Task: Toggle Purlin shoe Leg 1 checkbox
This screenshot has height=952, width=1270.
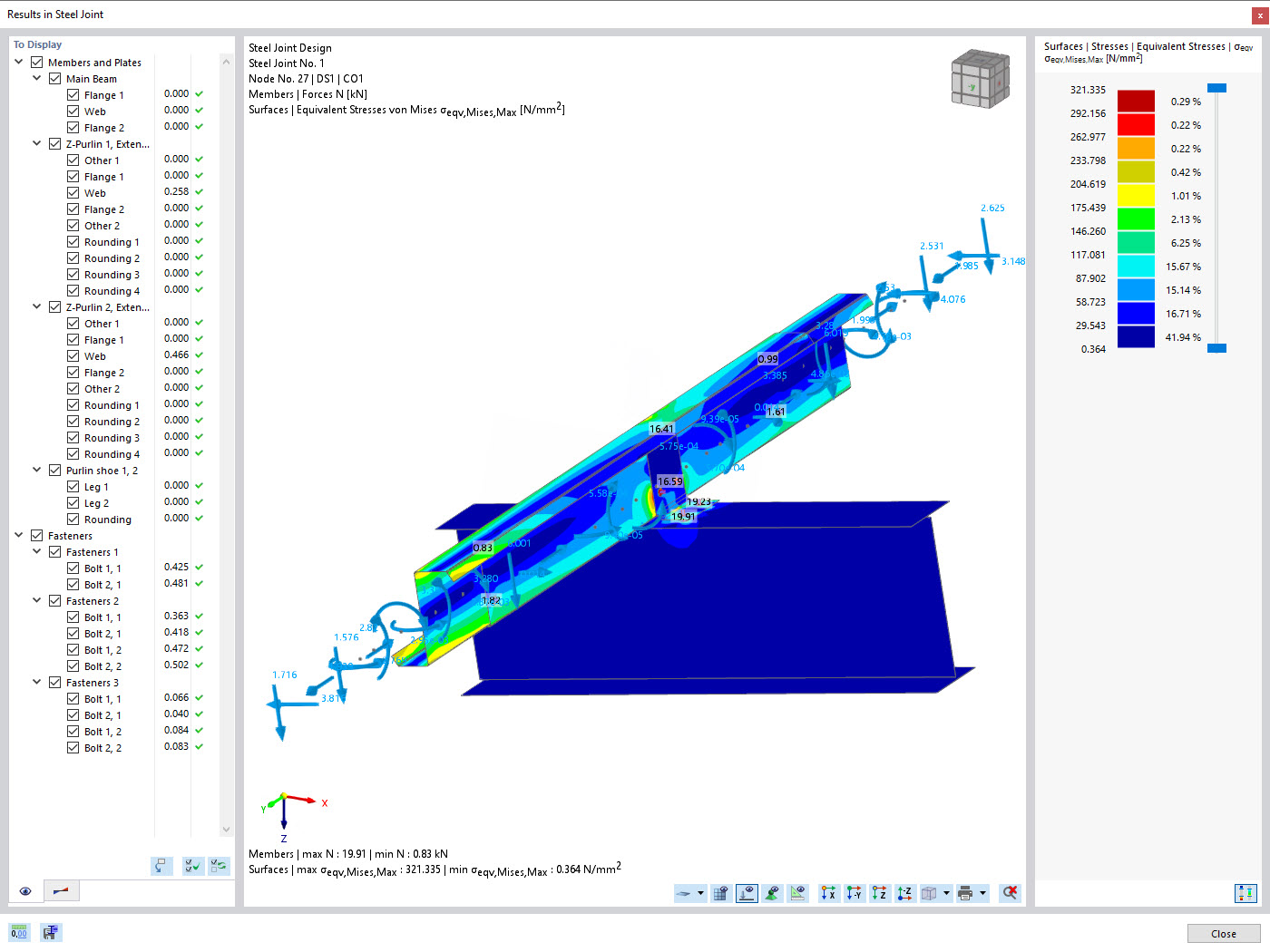Action: pyautogui.click(x=73, y=487)
